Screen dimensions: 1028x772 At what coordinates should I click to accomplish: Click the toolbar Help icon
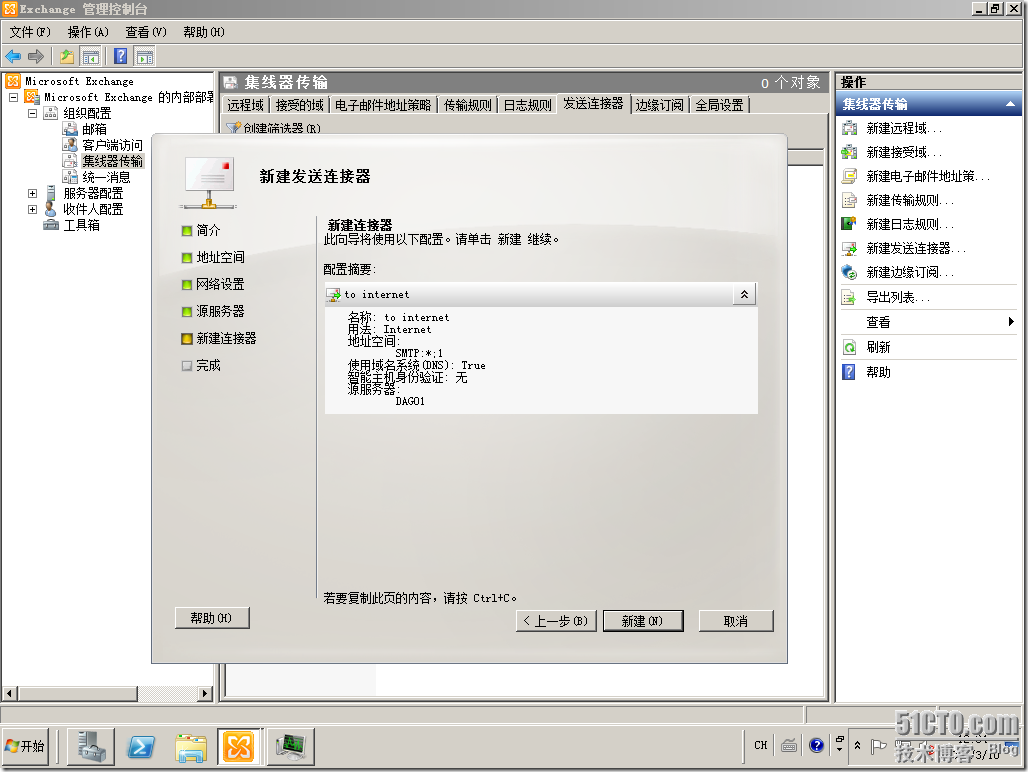point(120,55)
